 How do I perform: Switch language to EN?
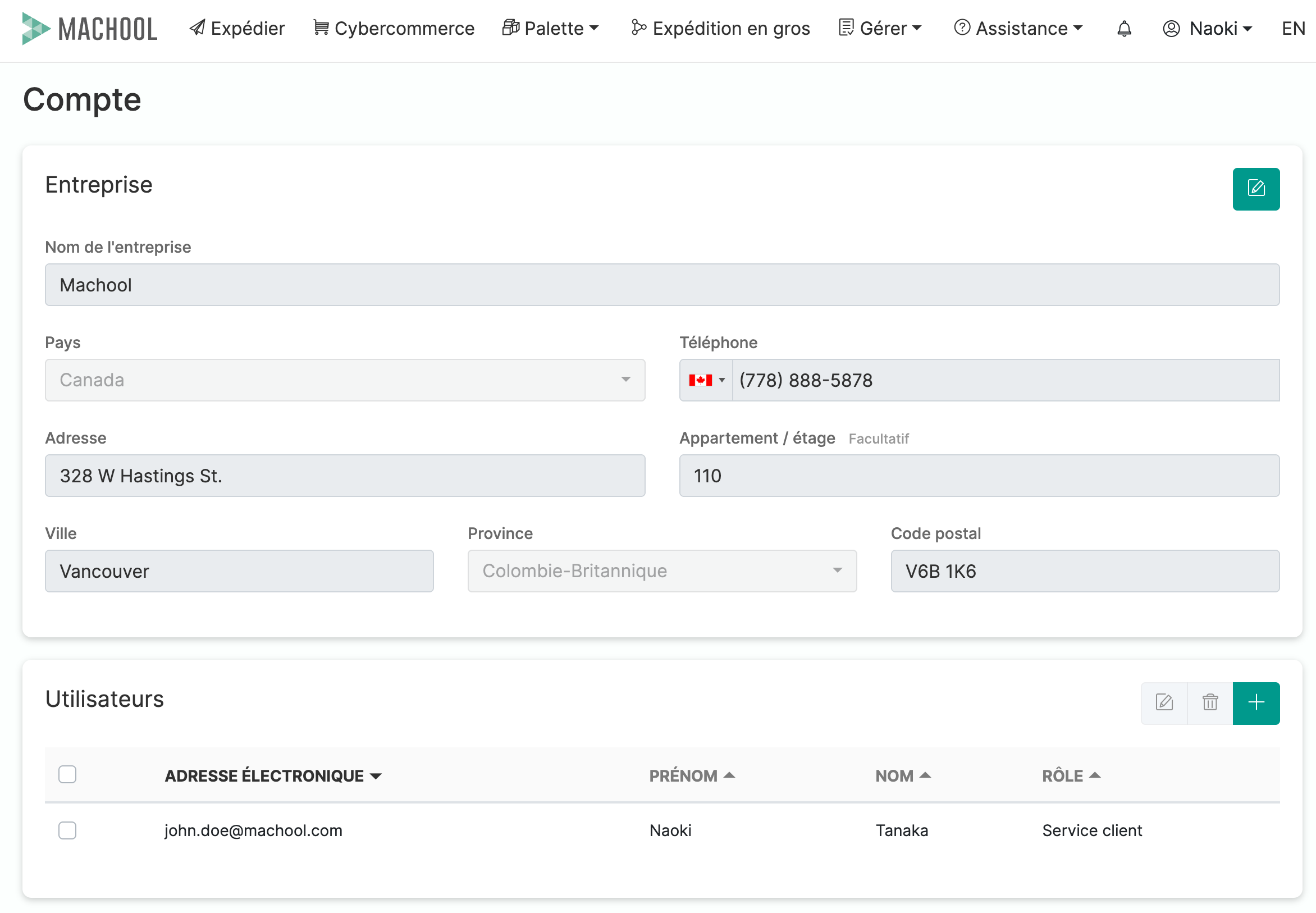[1293, 29]
